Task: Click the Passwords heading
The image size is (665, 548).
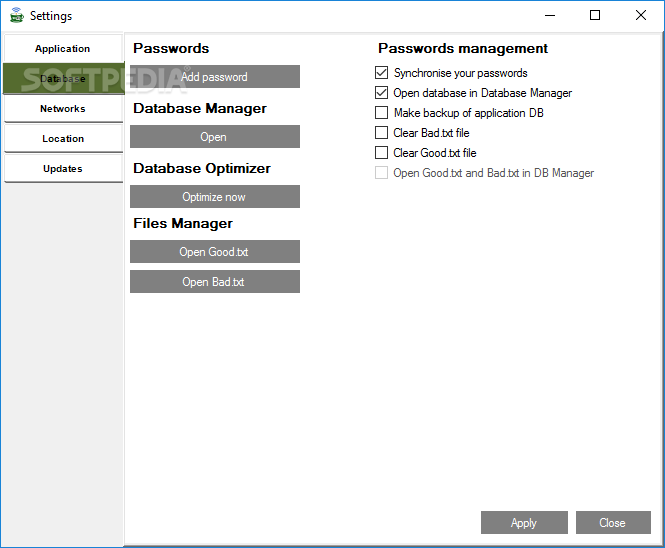Action: pyautogui.click(x=171, y=48)
